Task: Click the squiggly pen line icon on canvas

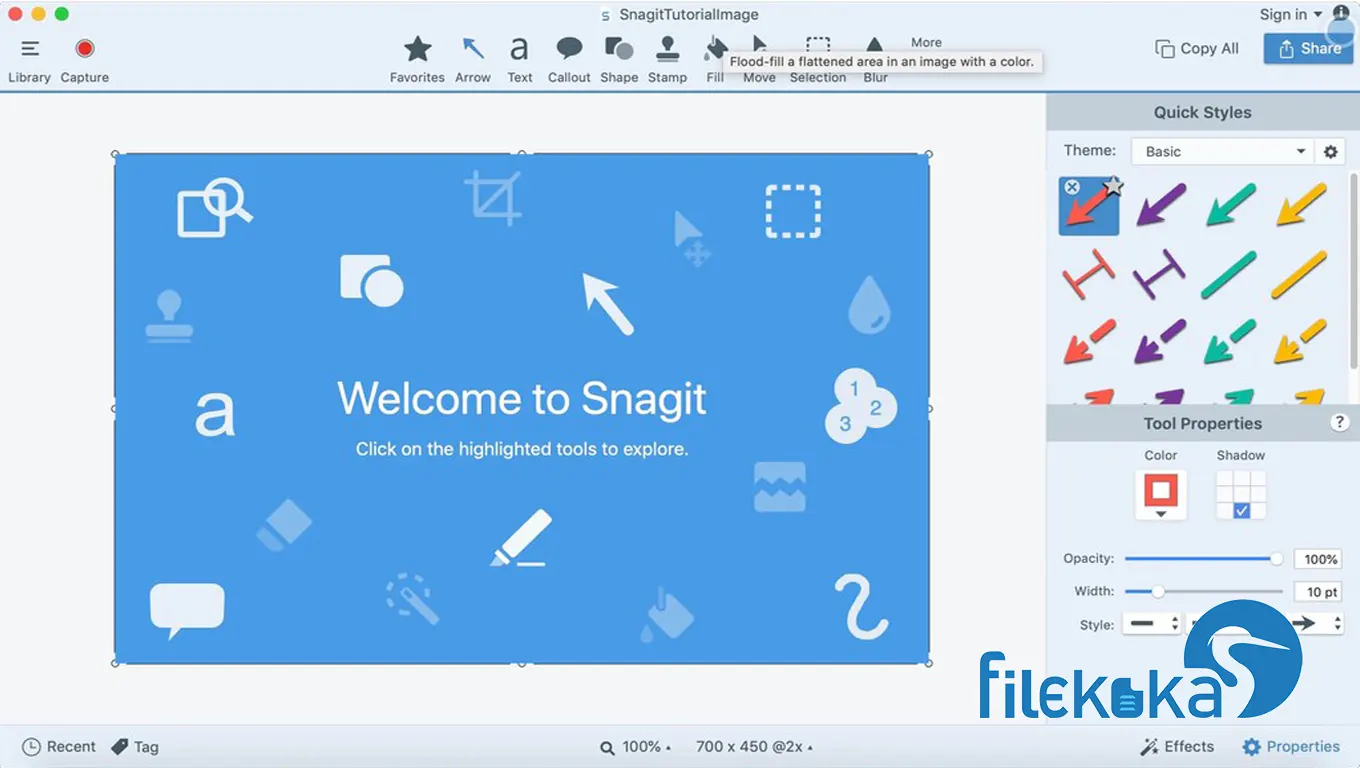Action: click(x=860, y=606)
